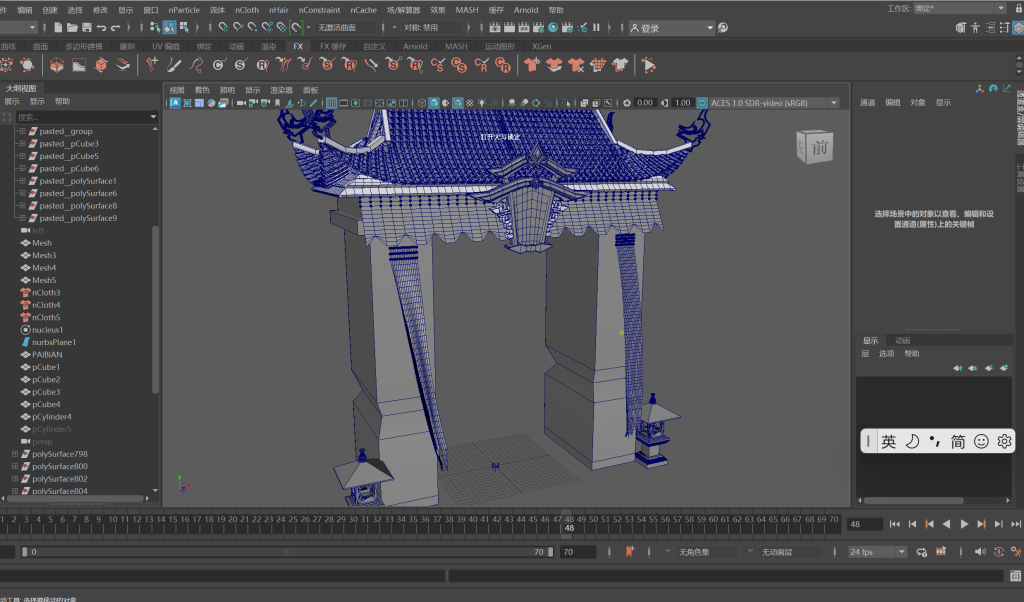Open the nCloth menu

point(246,10)
